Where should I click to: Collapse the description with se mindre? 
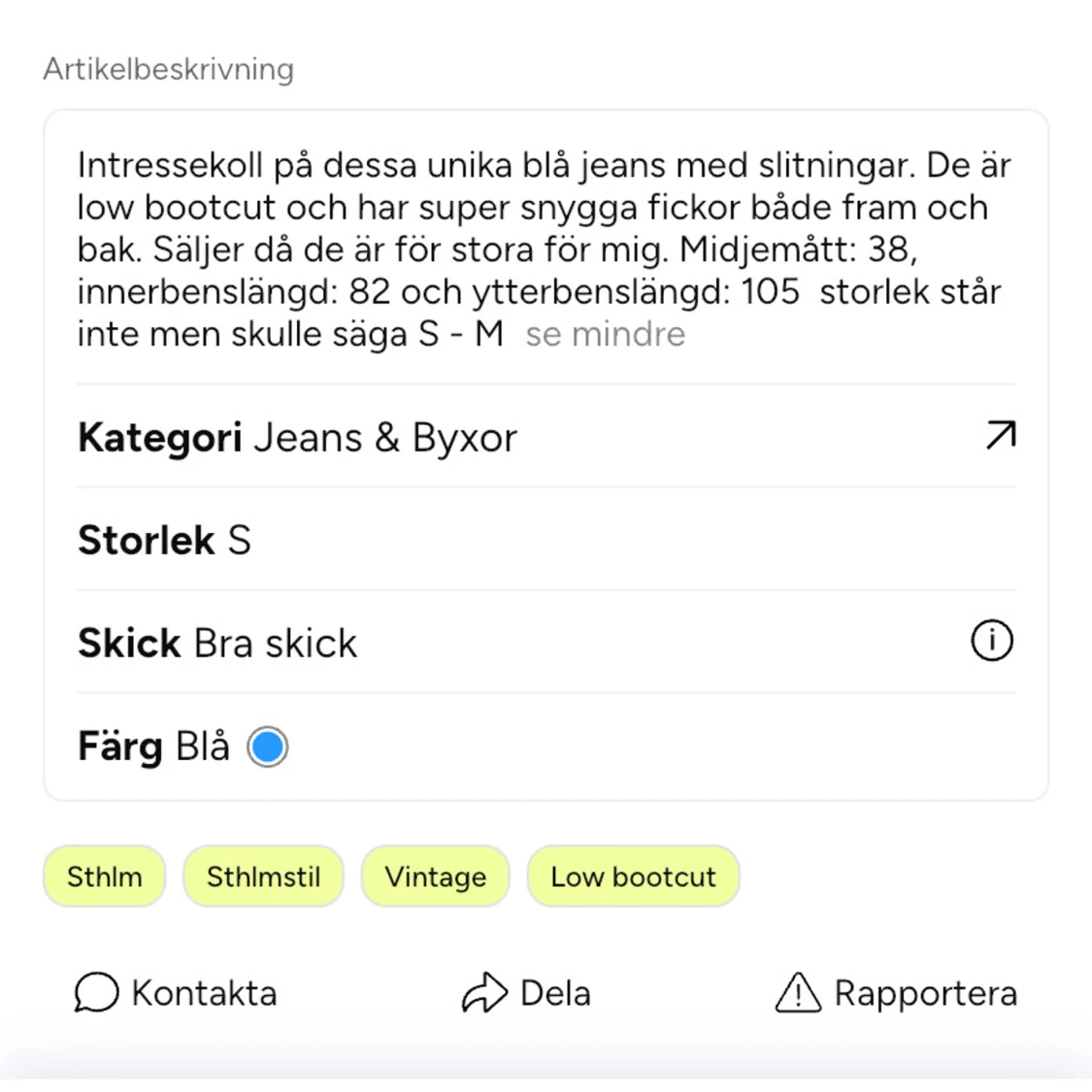(x=604, y=334)
